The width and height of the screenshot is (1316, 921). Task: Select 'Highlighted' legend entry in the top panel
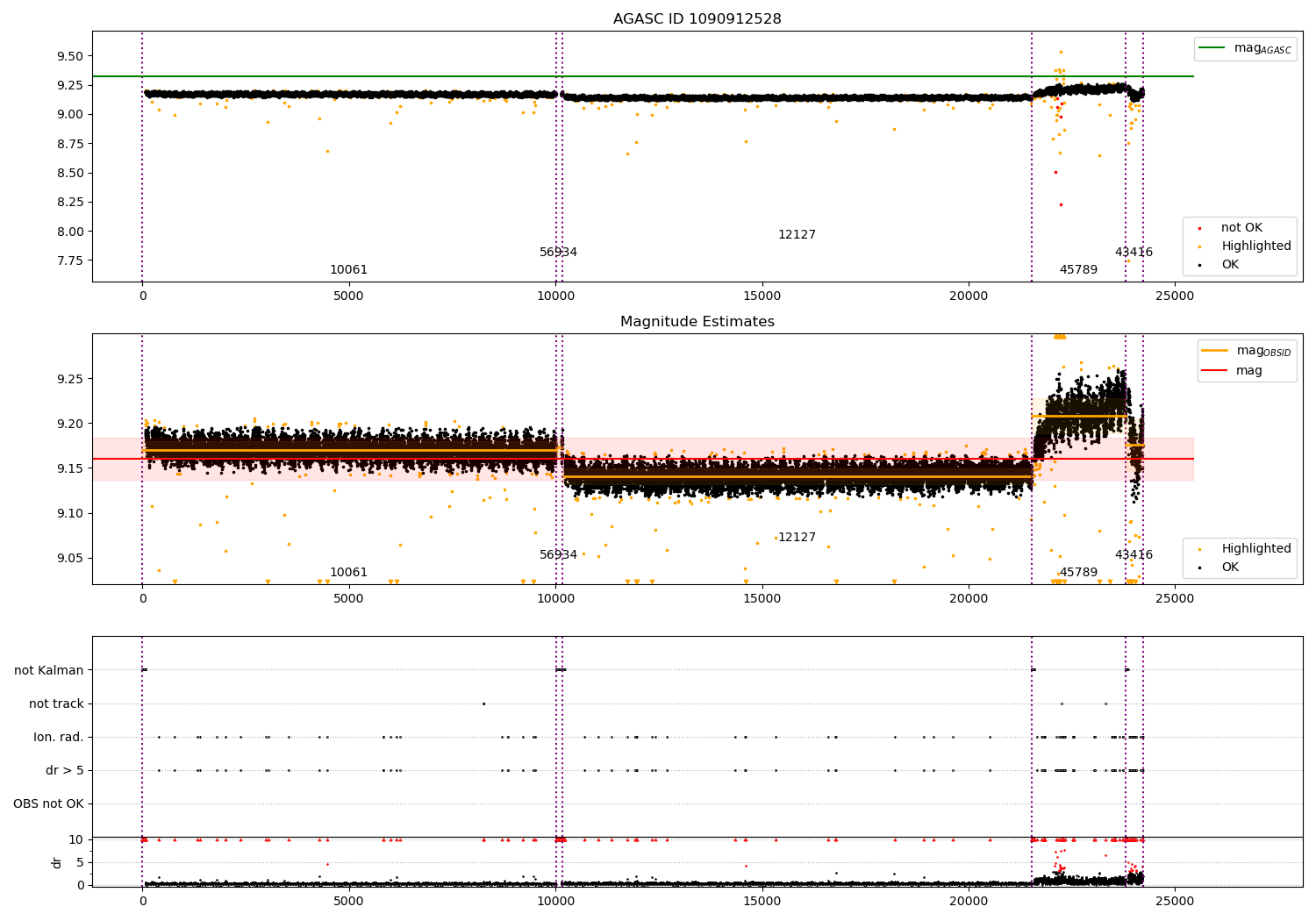click(1244, 246)
